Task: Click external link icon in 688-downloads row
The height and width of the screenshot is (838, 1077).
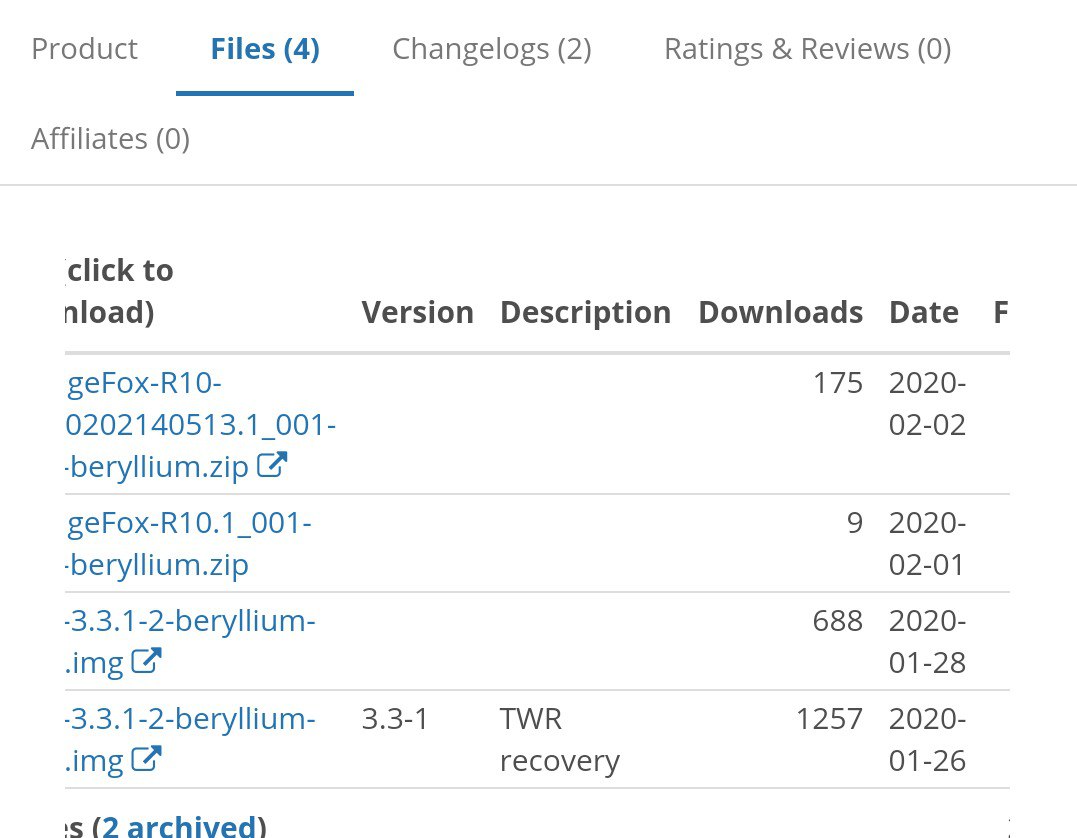Action: [146, 661]
